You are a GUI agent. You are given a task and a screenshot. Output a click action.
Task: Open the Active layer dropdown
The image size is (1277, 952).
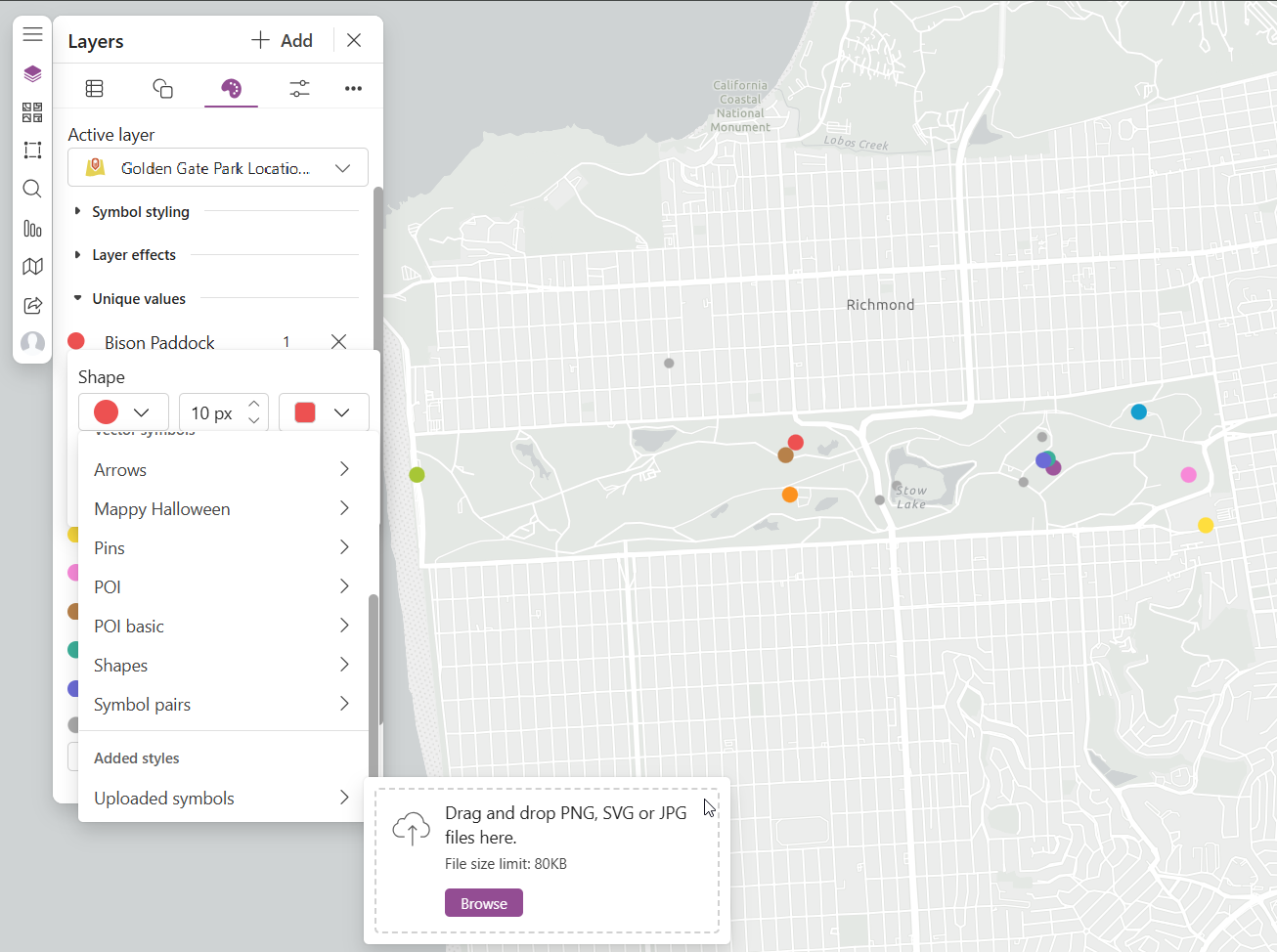(x=218, y=168)
